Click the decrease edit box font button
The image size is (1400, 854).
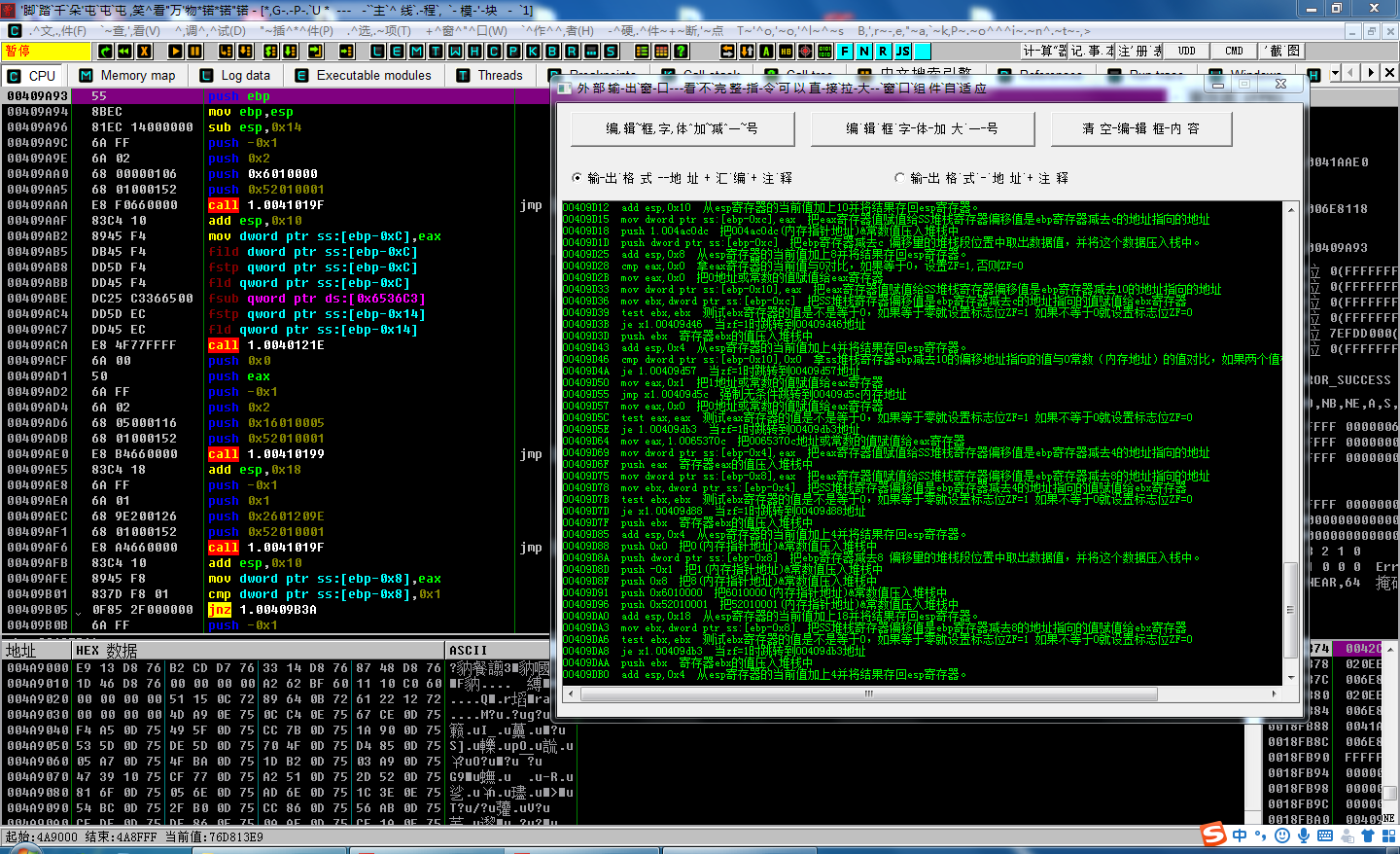coord(682,128)
